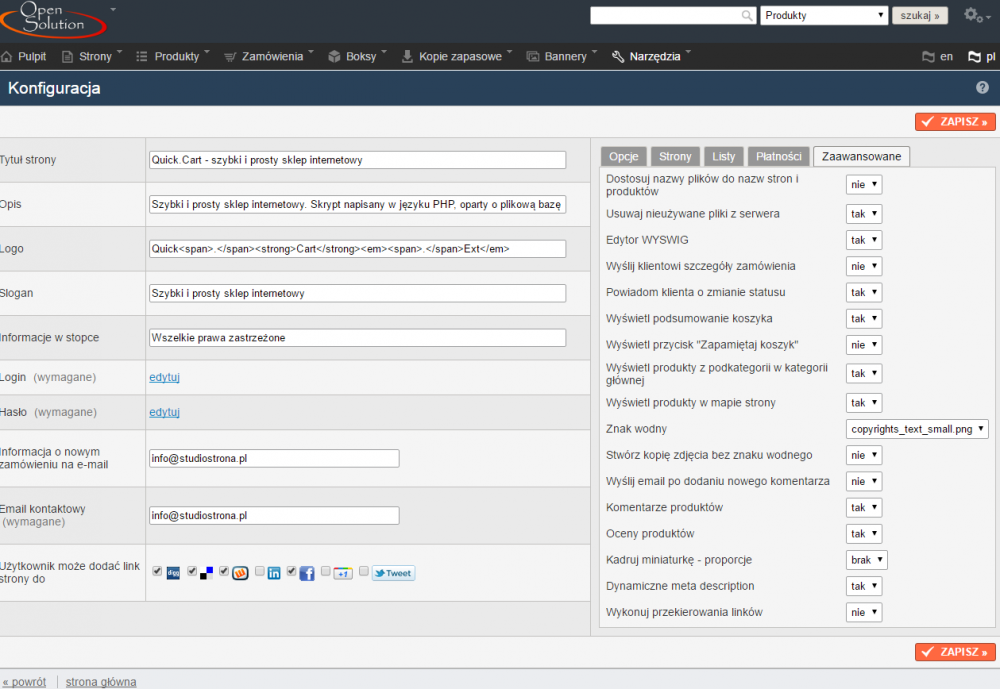Open Zapamiętaj koszyk button dropdown

864,344
